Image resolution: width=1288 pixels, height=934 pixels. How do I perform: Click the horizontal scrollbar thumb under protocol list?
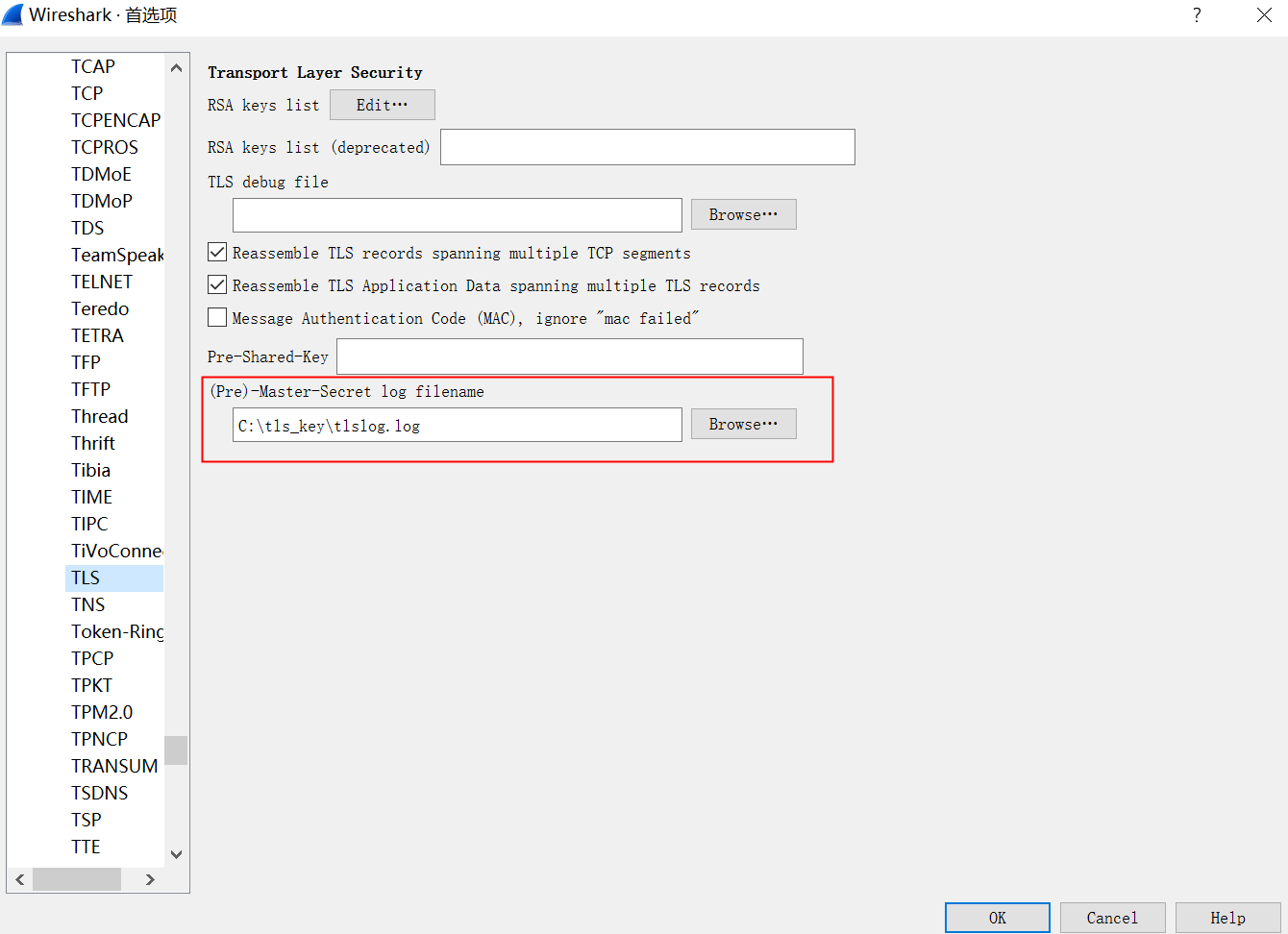click(x=77, y=879)
